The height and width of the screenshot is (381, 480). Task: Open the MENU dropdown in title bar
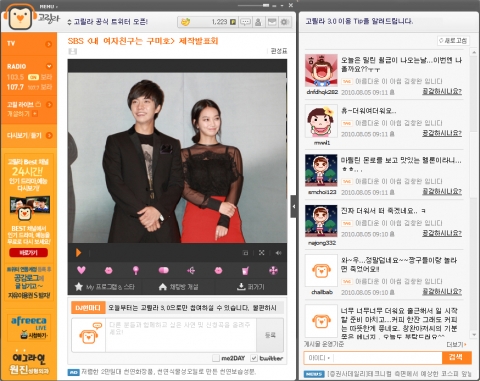coord(48,6)
